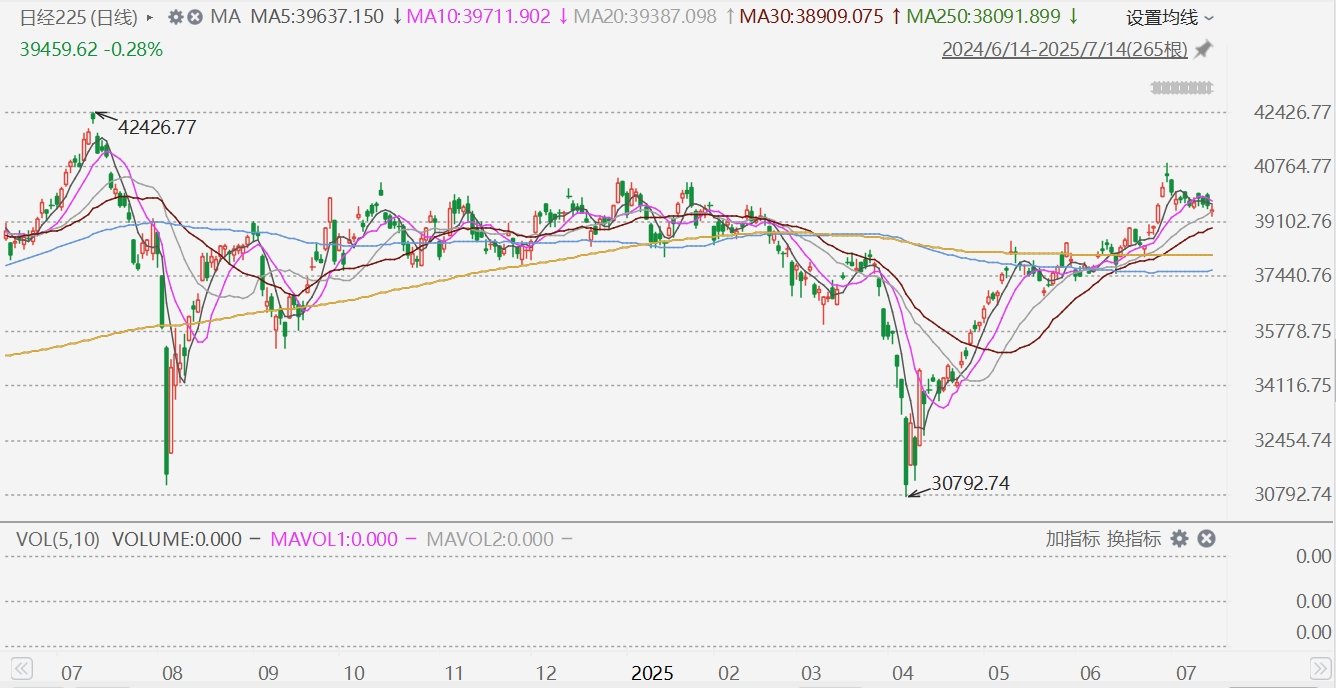
Task: Click the VOLUME:0.000 label
Action: pos(177,539)
